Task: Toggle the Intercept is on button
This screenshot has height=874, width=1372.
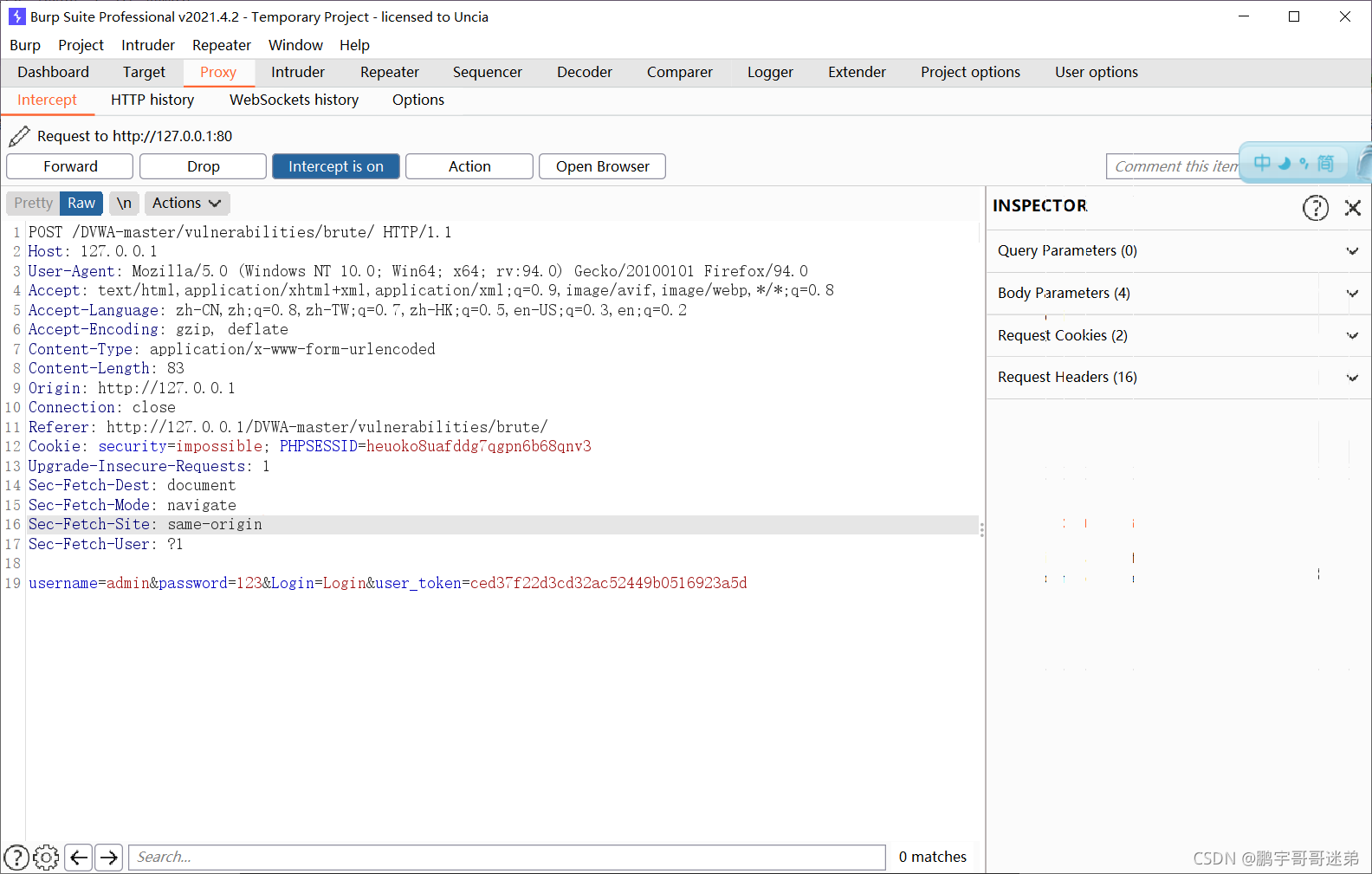Action: [x=336, y=166]
